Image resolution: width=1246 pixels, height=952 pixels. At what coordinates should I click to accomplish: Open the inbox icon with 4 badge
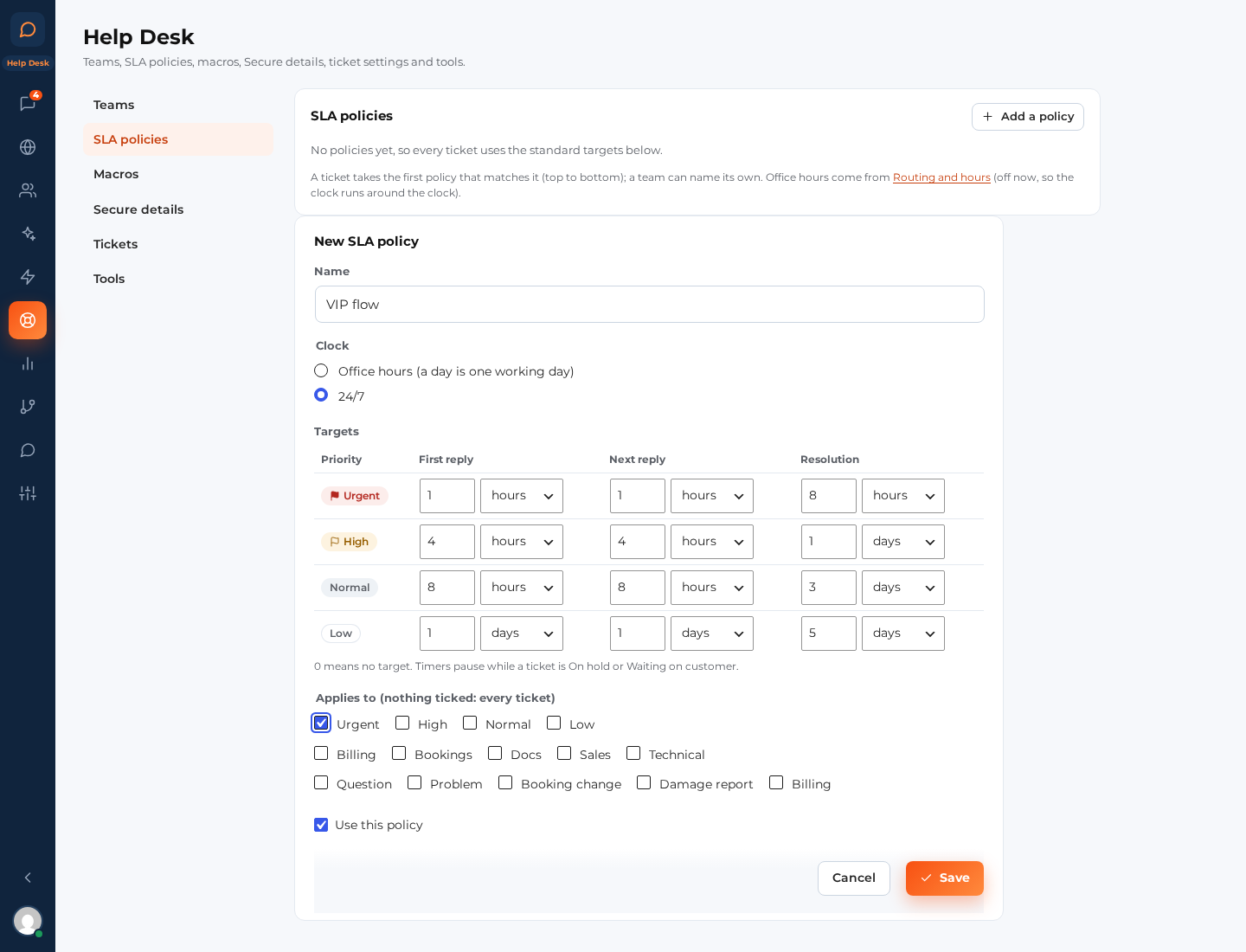(28, 104)
